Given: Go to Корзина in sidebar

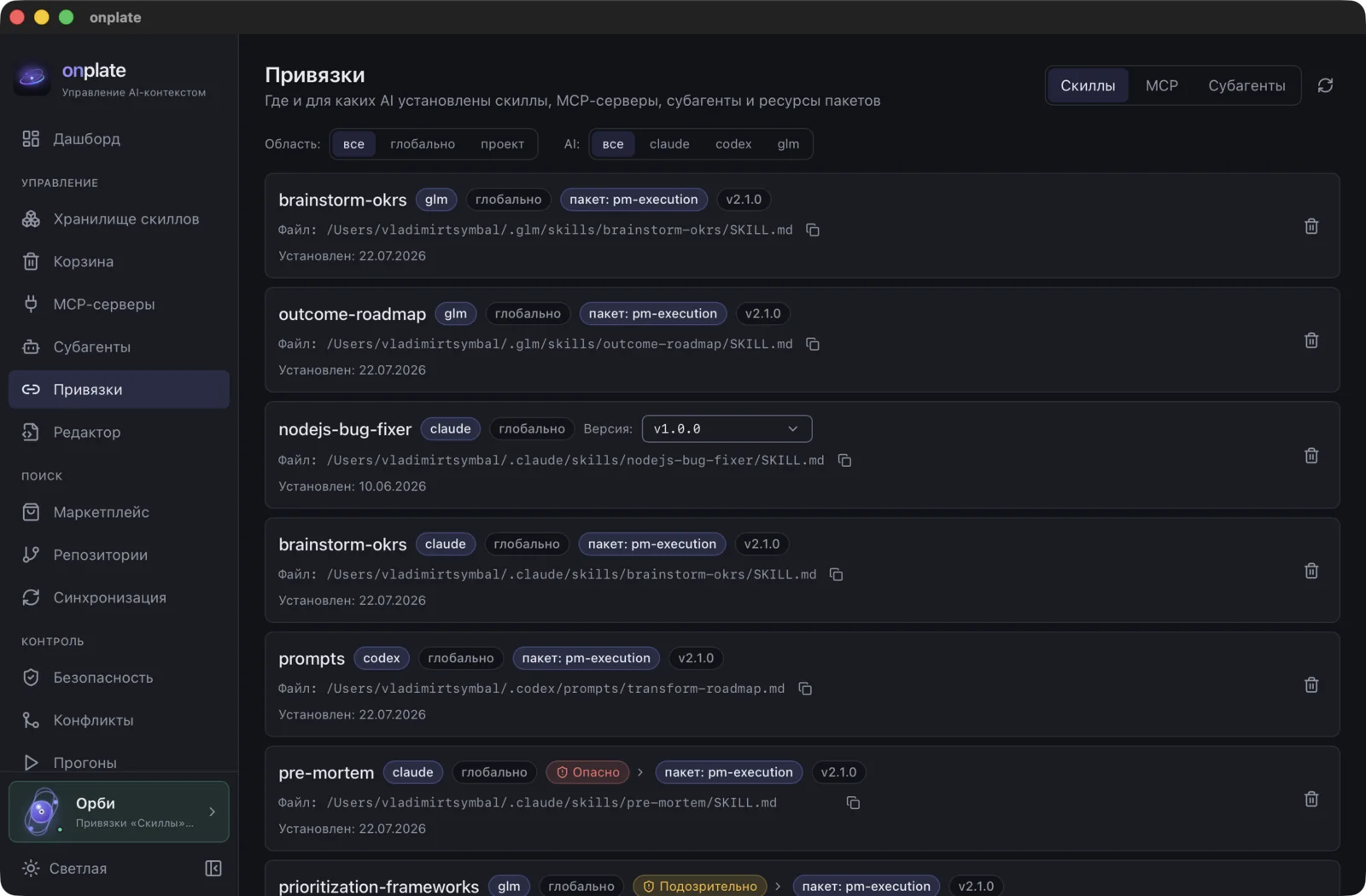Looking at the screenshot, I should [119, 262].
